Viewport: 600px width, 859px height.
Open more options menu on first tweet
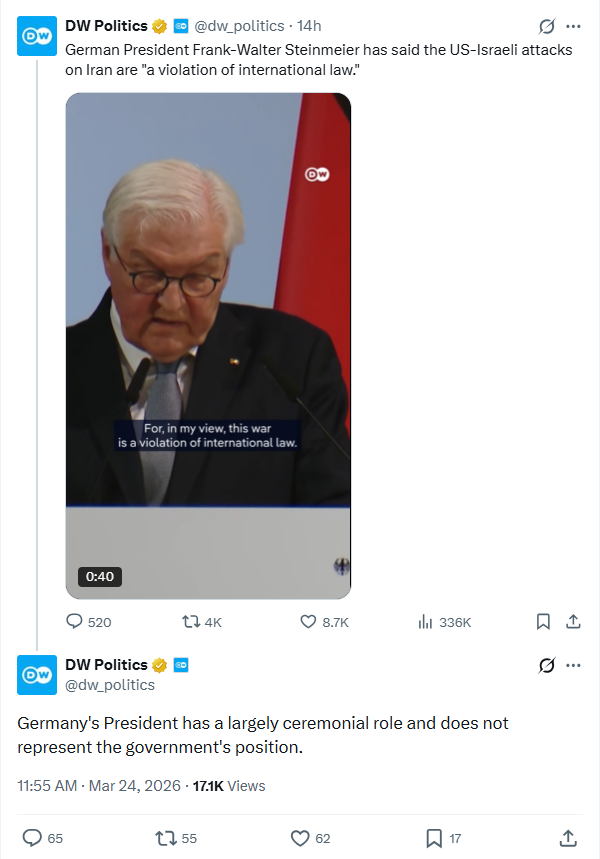573,26
